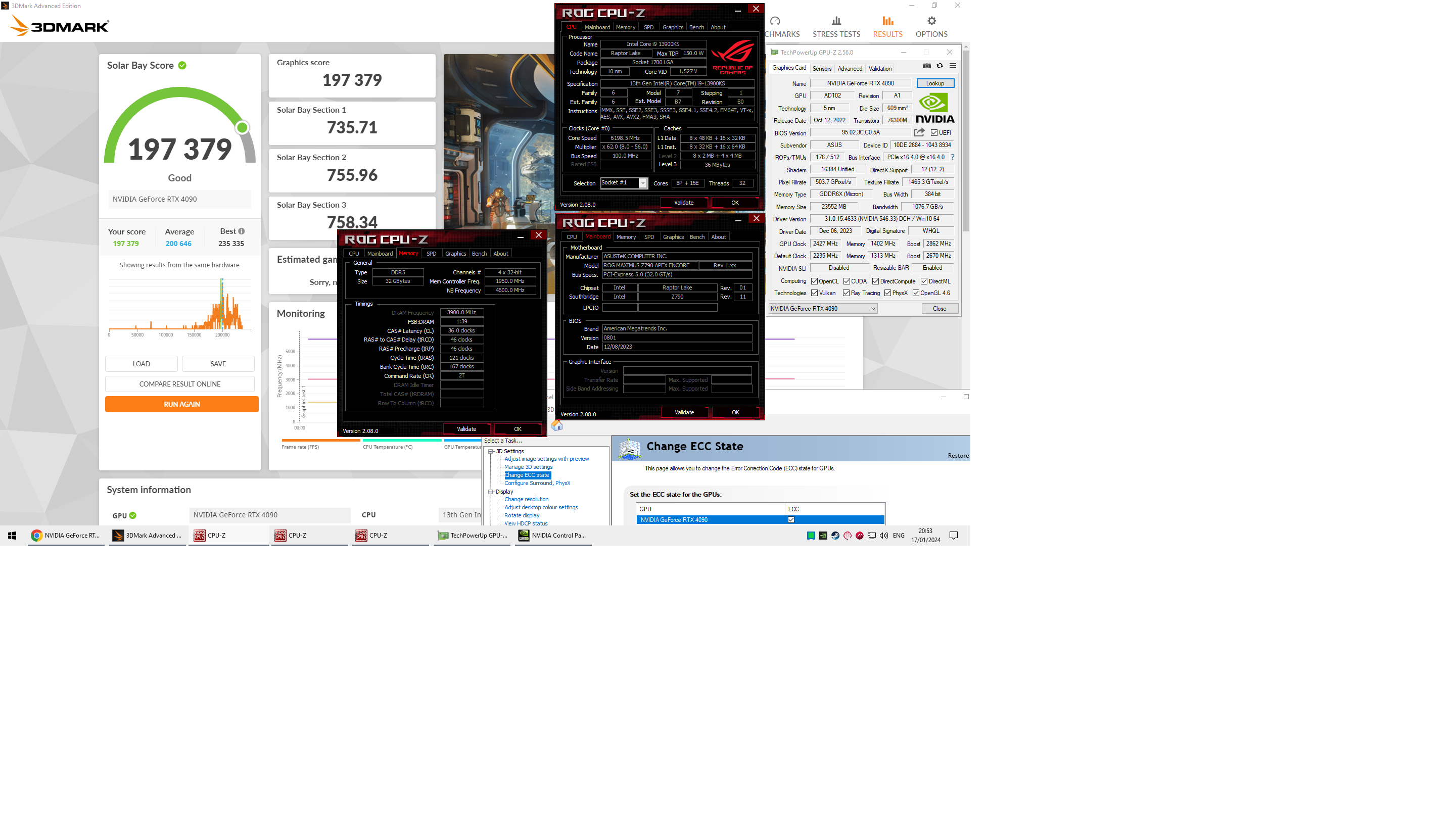Image resolution: width=1456 pixels, height=820 pixels.
Task: Open the Options gear in 3DMark
Action: click(x=931, y=27)
